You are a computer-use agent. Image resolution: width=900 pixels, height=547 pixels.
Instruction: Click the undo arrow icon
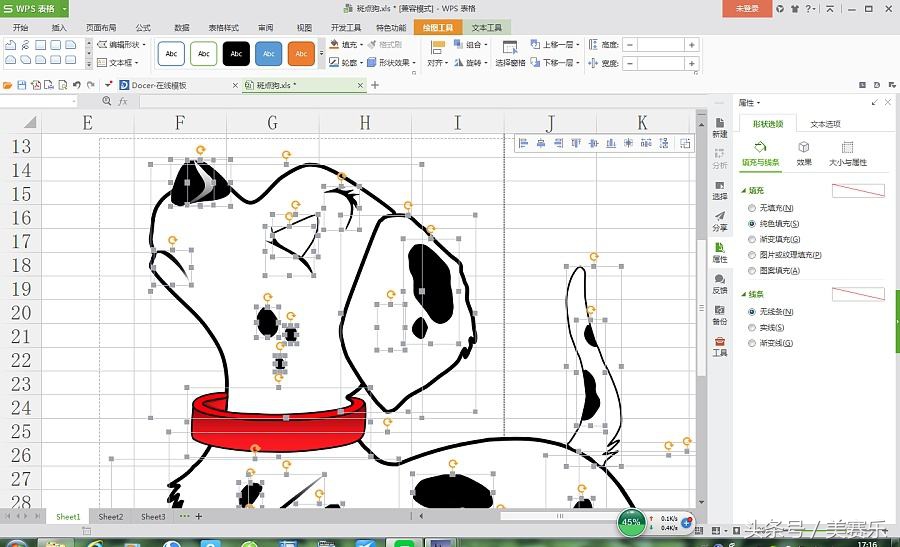76,85
